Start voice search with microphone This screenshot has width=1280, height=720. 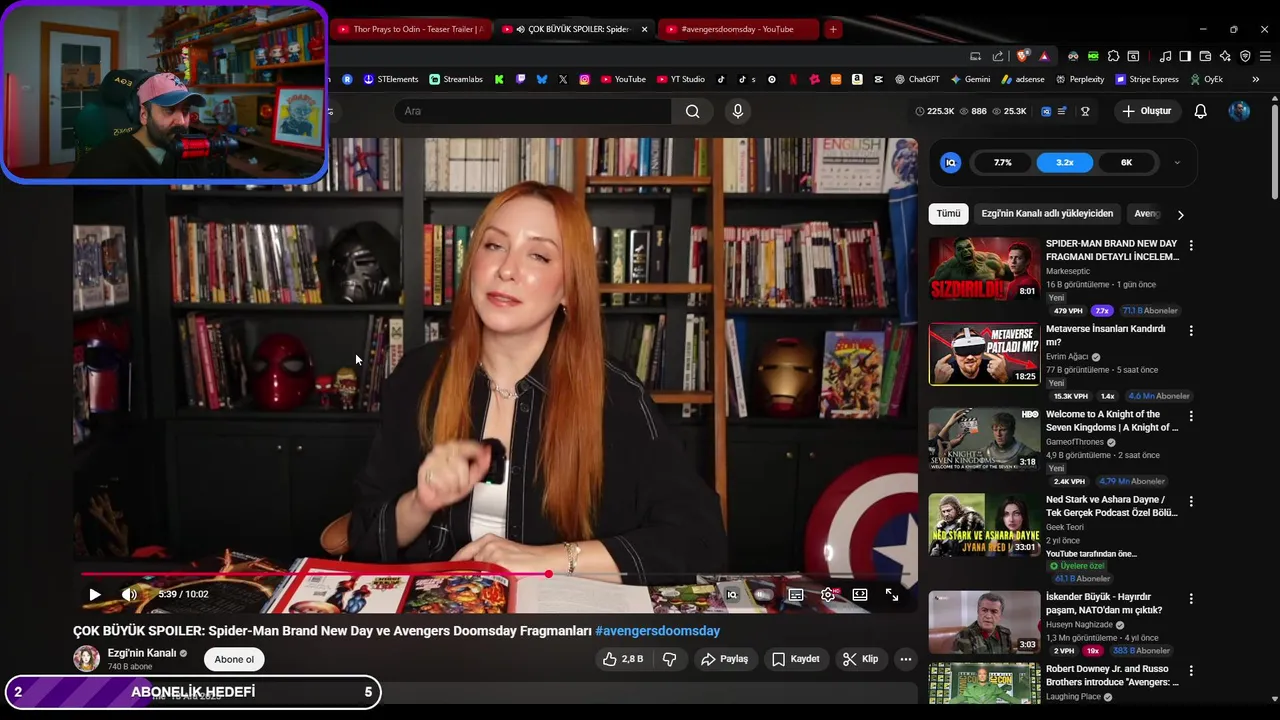coord(738,111)
